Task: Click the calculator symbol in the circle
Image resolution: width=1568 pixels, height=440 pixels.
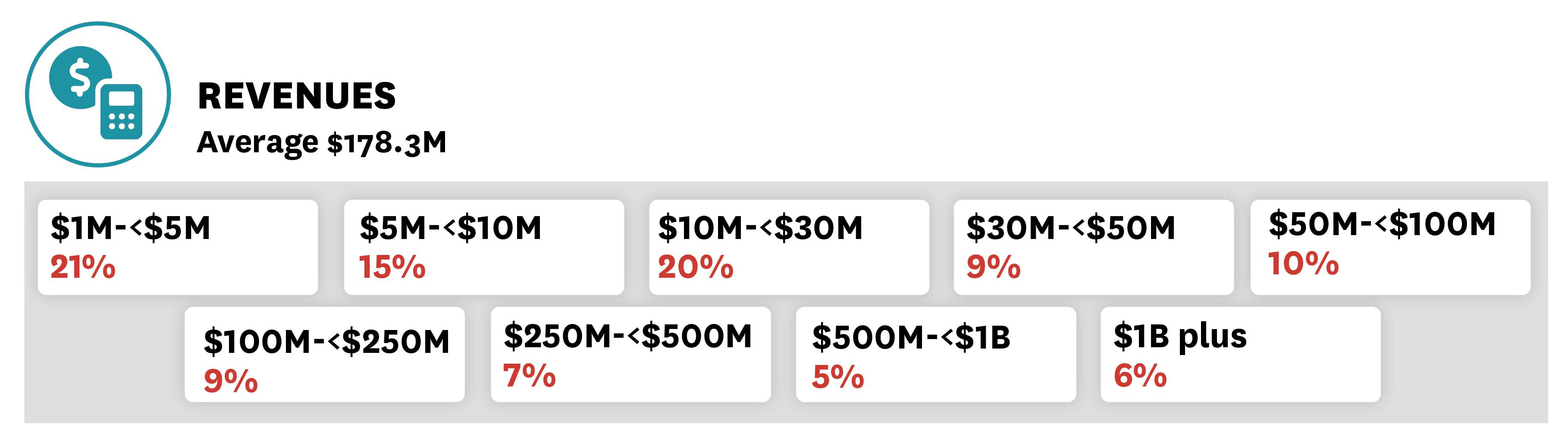Action: (x=121, y=112)
